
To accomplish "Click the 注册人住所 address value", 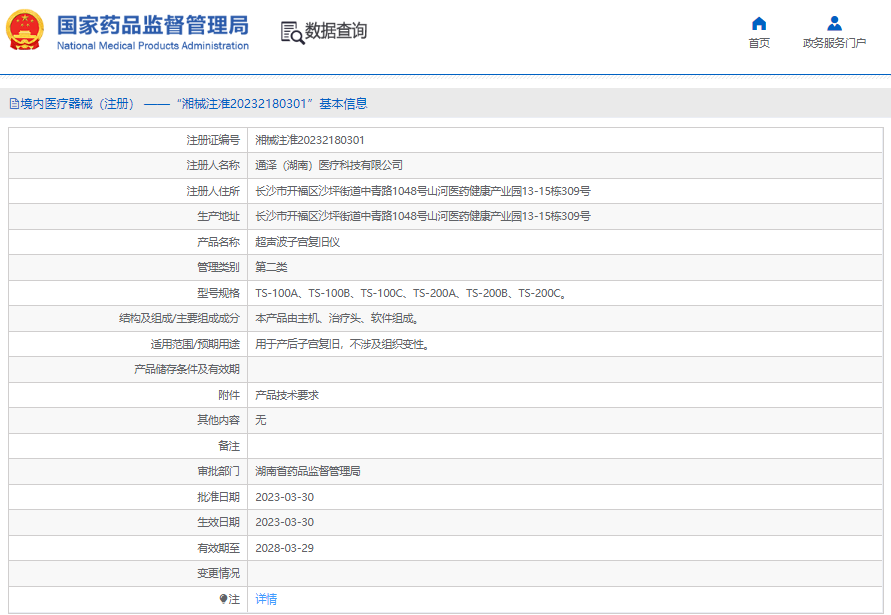I will click(423, 191).
